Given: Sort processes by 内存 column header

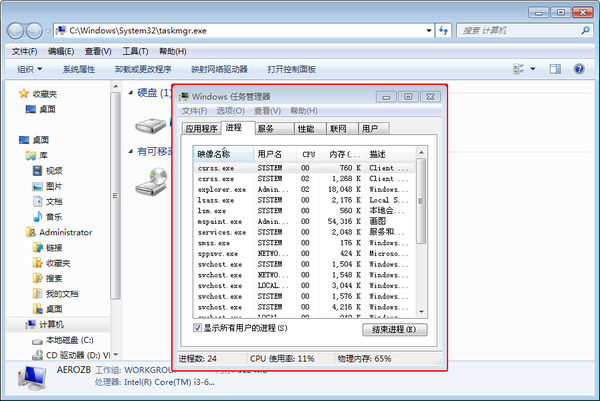Looking at the screenshot, I should [x=341, y=154].
